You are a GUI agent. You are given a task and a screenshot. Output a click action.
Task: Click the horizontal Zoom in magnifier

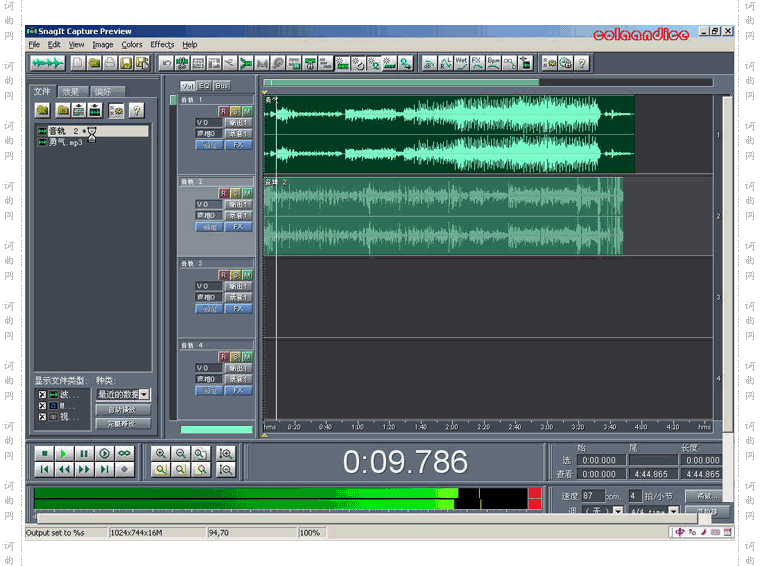(x=160, y=454)
